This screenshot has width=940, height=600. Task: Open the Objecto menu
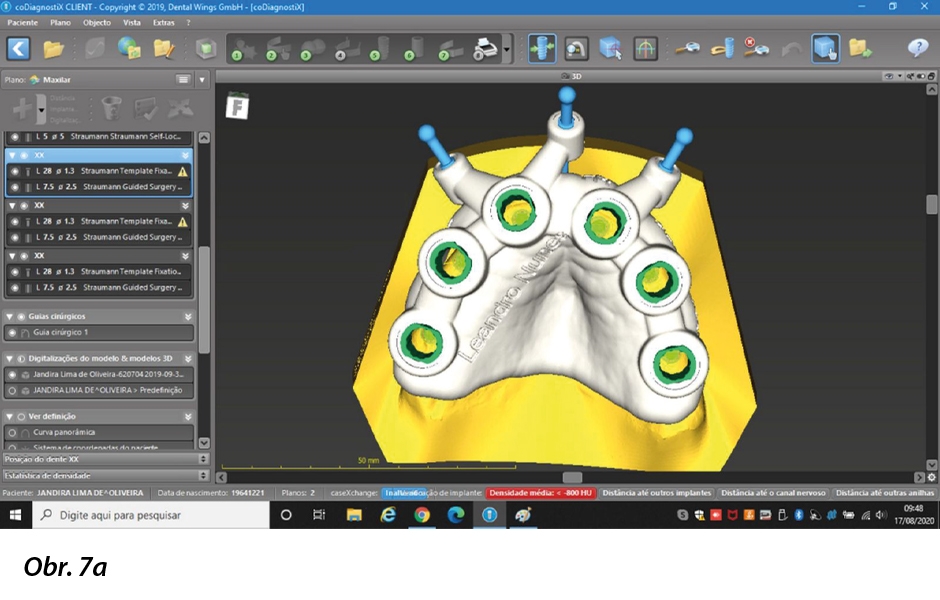pos(97,23)
